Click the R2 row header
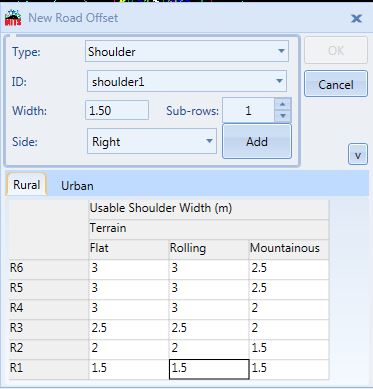The height and width of the screenshot is (389, 373). click(49, 350)
